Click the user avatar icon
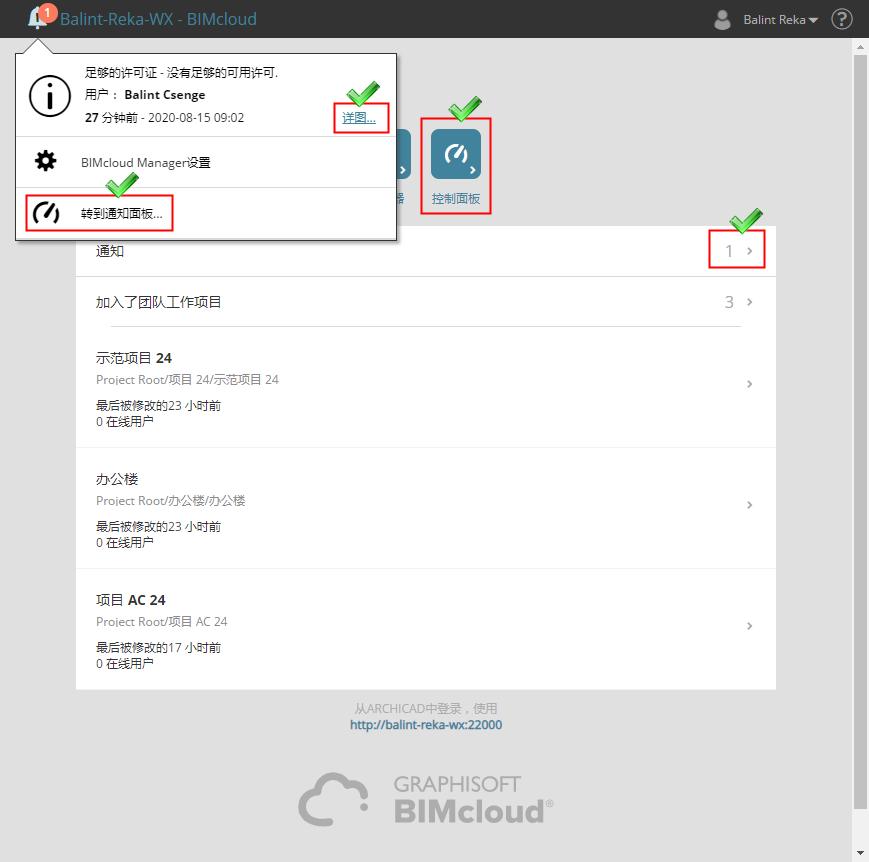 click(x=722, y=19)
